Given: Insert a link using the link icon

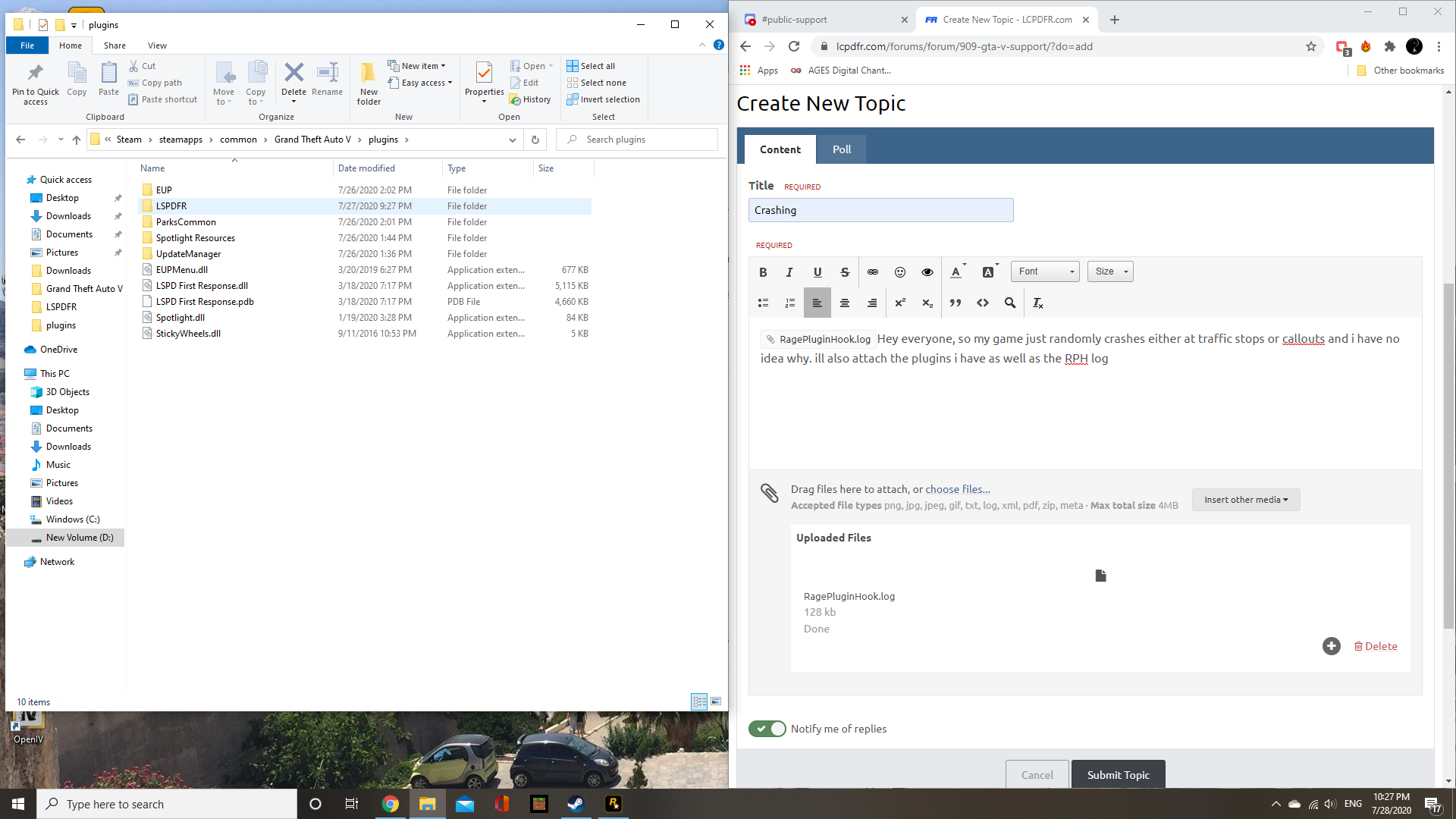Looking at the screenshot, I should 873,272.
